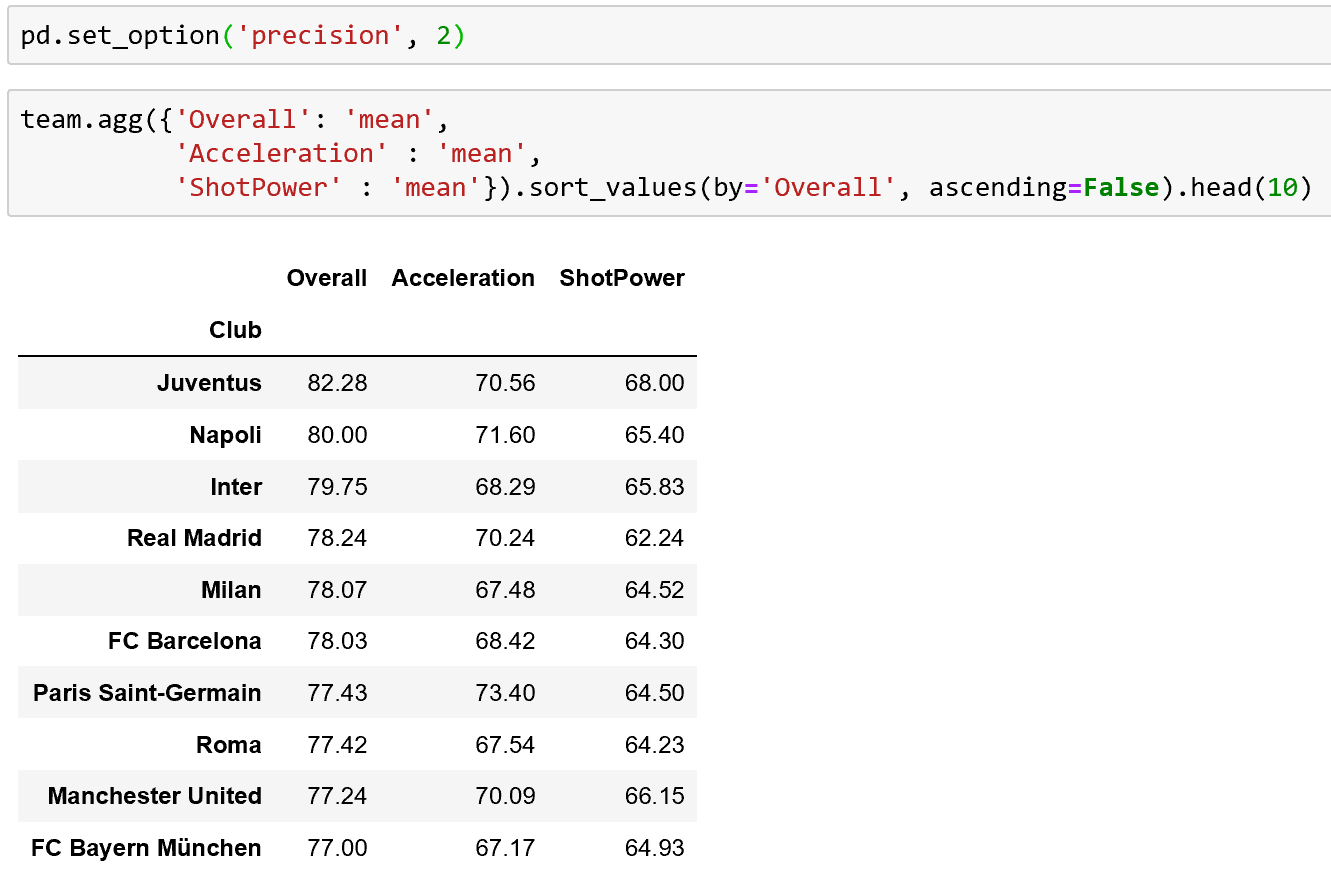The width and height of the screenshot is (1331, 881).
Task: Select the Real Madrid row label
Action: click(x=194, y=538)
